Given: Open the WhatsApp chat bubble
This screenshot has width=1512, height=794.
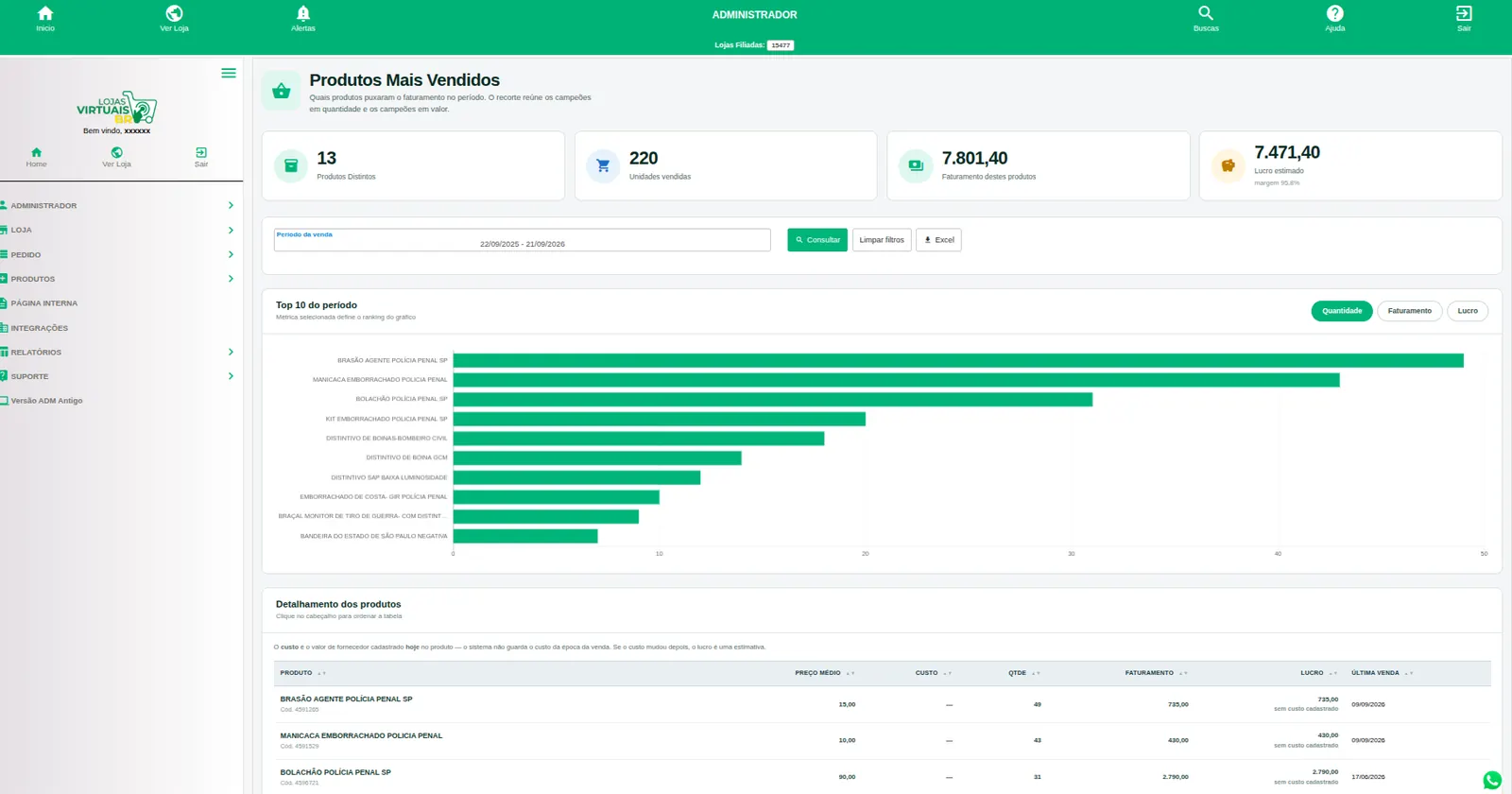Looking at the screenshot, I should [x=1492, y=780].
